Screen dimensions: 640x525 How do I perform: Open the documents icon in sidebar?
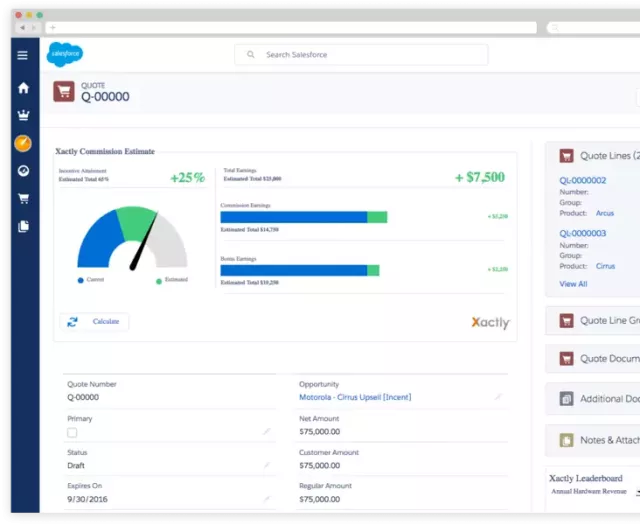point(22,227)
